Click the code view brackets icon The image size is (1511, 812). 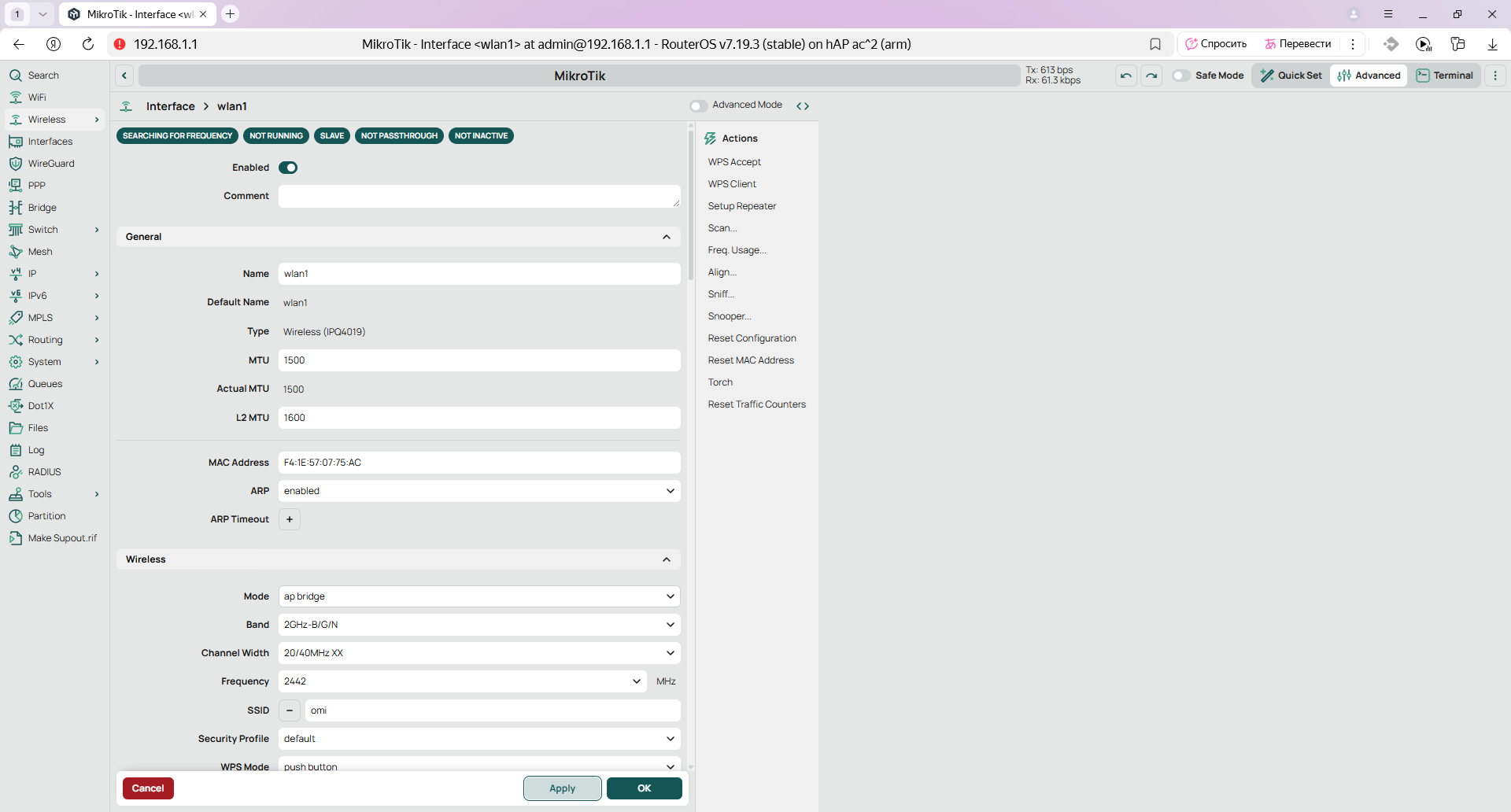803,105
